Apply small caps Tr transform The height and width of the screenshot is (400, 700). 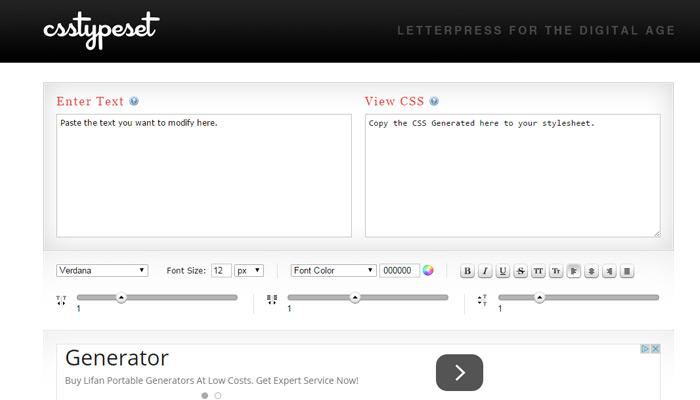[x=556, y=271]
